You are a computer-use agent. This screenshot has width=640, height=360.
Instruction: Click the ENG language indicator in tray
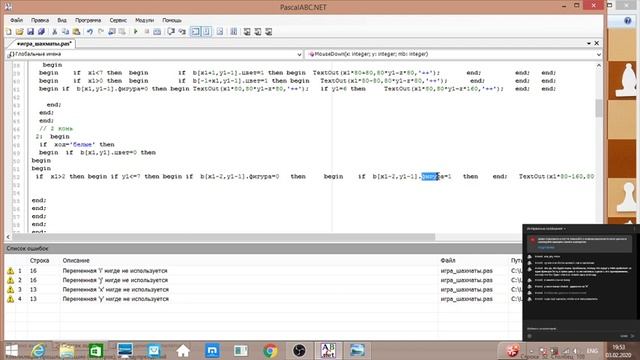[x=592, y=351]
